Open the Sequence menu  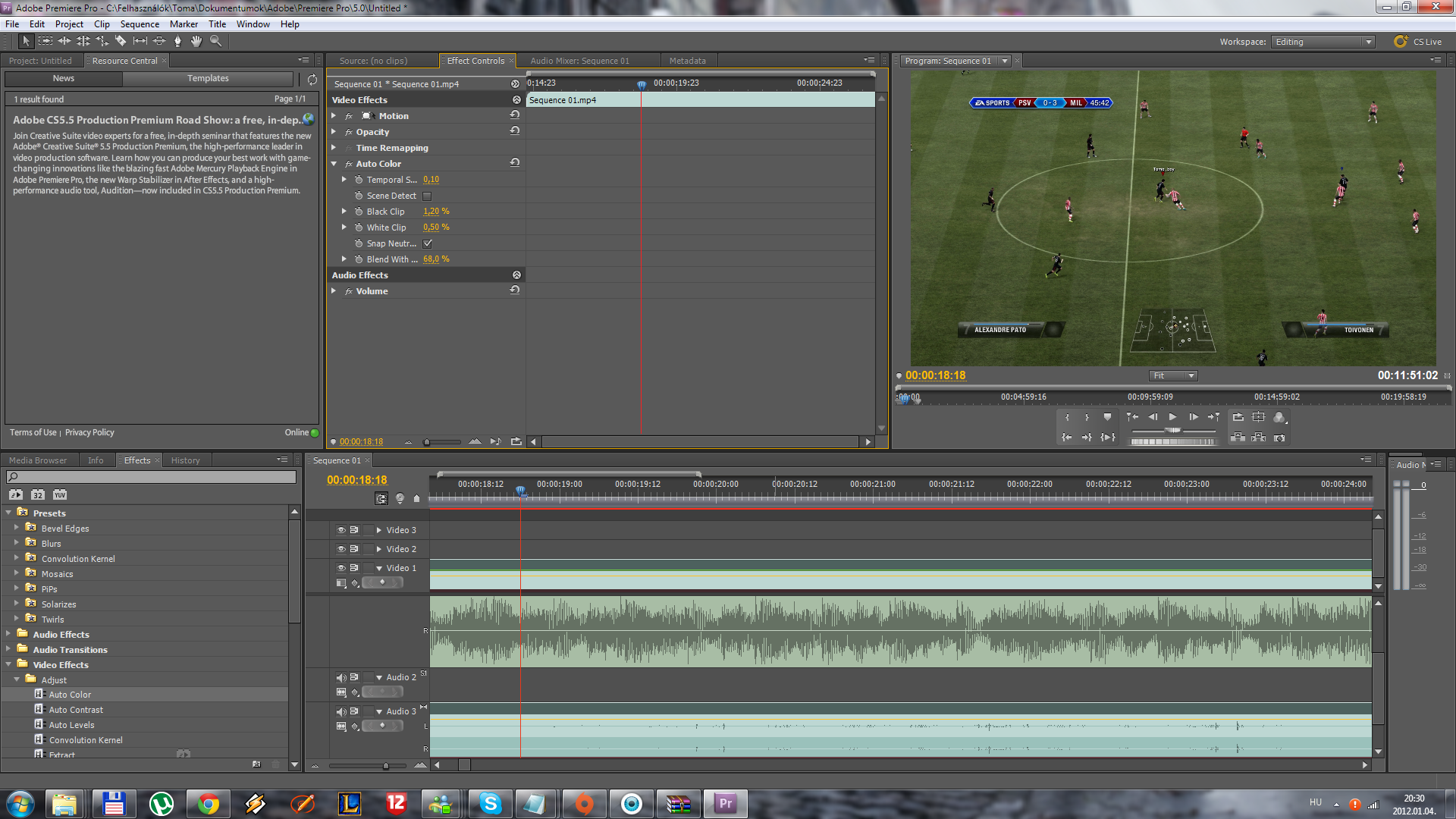click(140, 24)
